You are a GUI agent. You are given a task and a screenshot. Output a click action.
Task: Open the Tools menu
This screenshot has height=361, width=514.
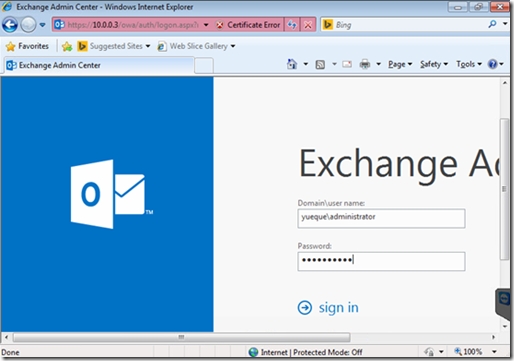469,64
